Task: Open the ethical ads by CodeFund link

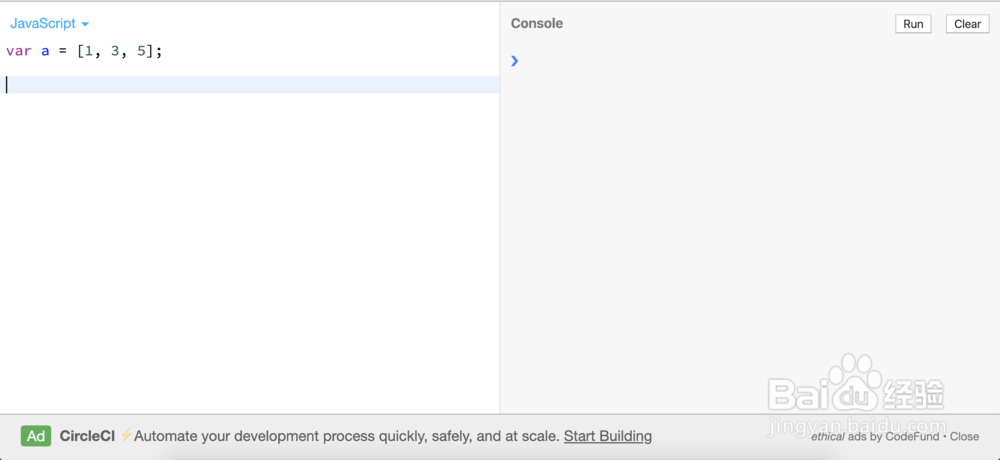Action: point(875,437)
